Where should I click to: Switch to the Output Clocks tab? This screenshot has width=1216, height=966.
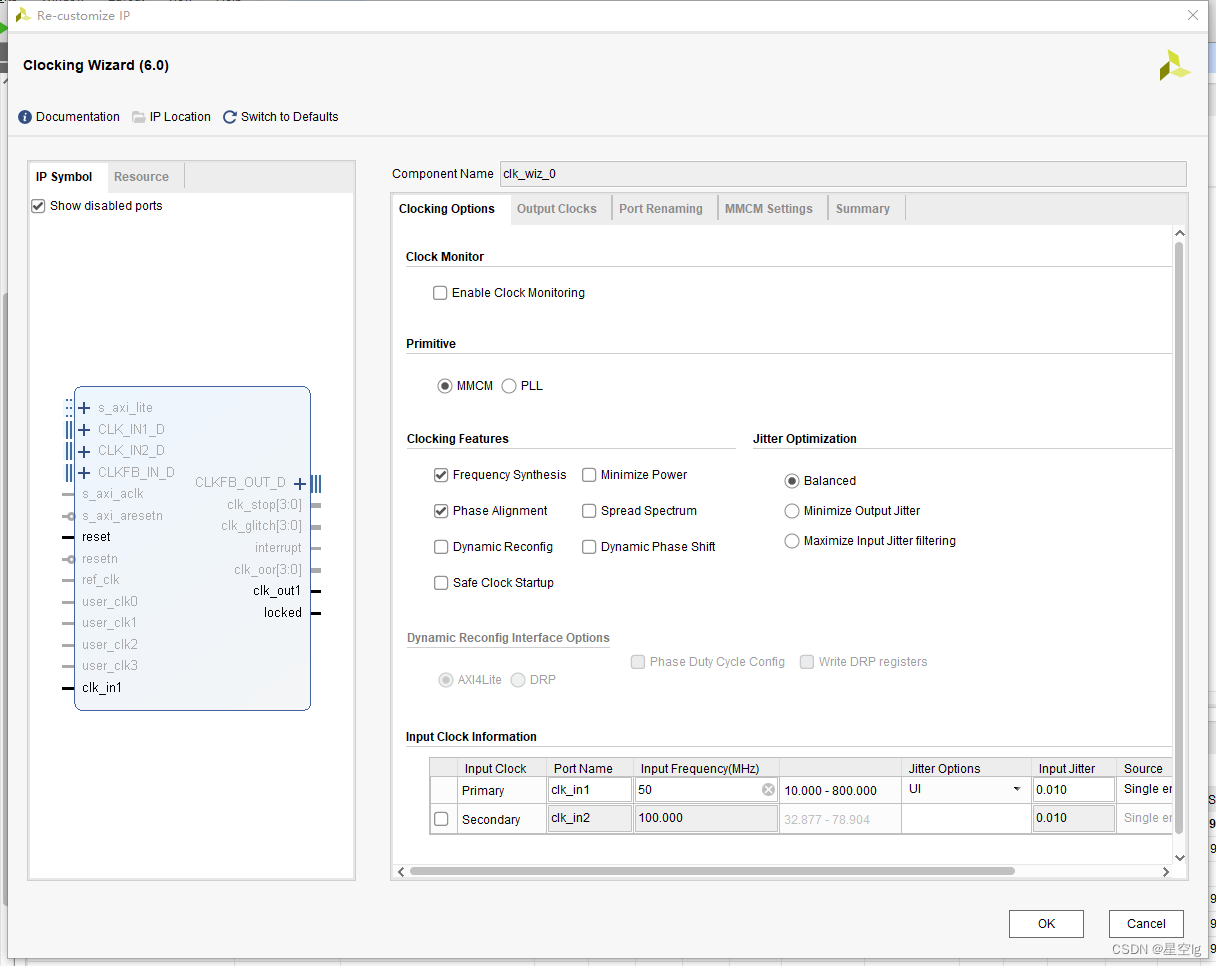pyautogui.click(x=557, y=209)
